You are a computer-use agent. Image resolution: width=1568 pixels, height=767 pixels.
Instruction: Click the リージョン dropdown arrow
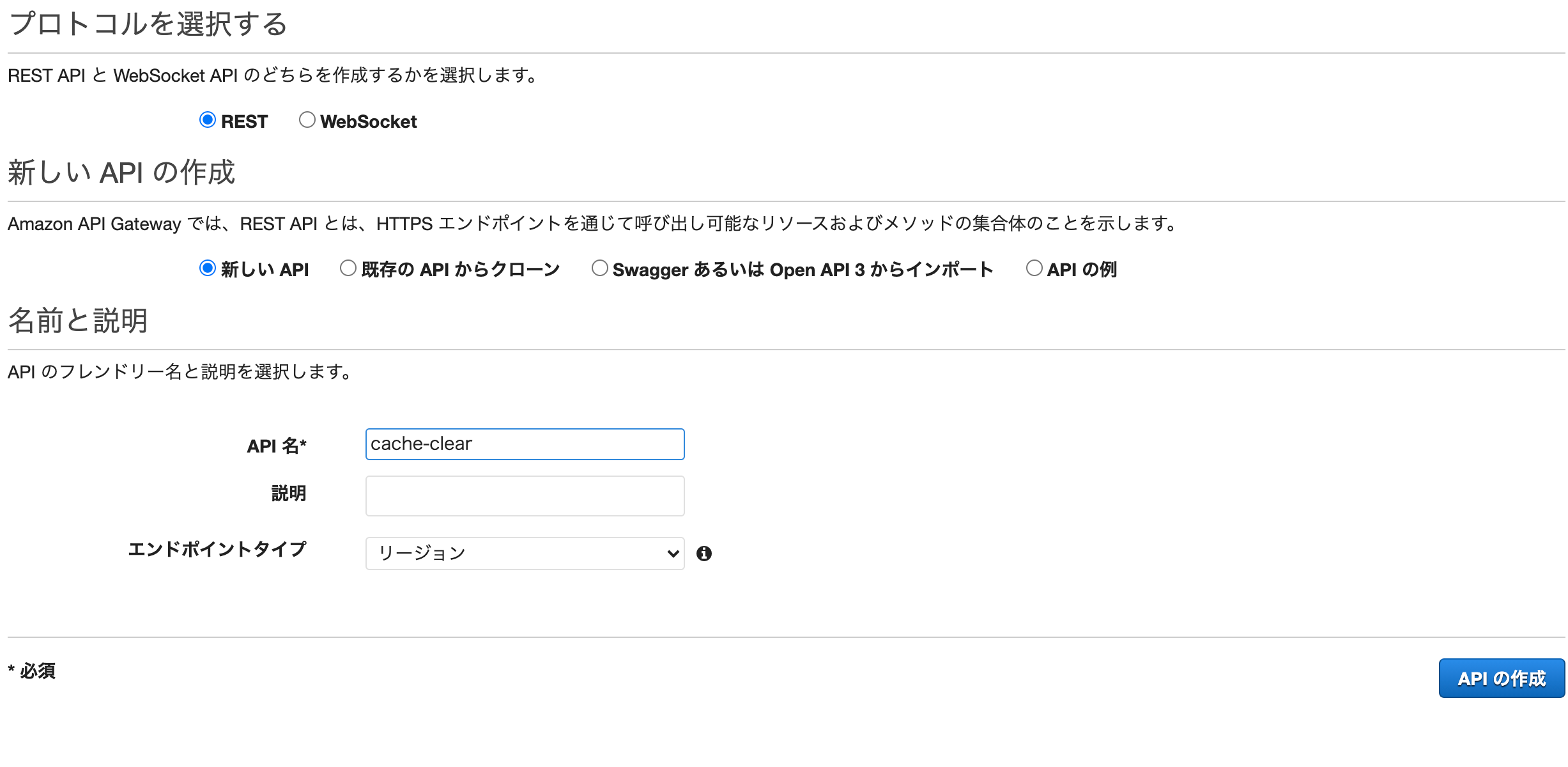pyautogui.click(x=671, y=554)
